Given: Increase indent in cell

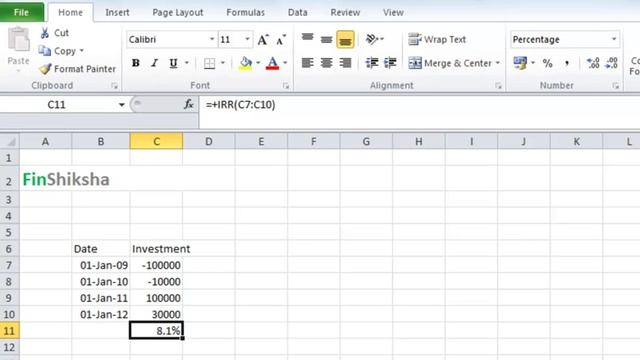Looking at the screenshot, I should 391,63.
